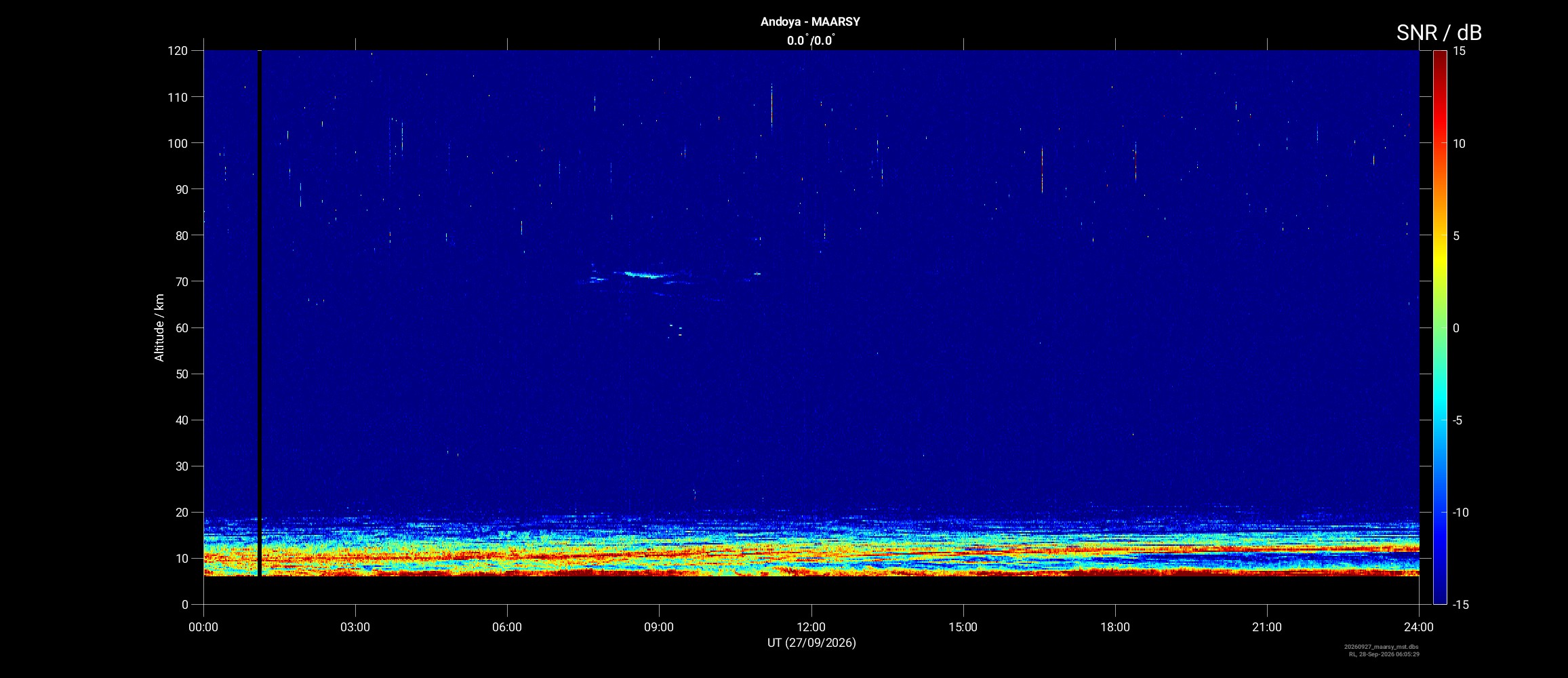Click the 0.0°/0.0° beam direction subtitle

tap(811, 41)
